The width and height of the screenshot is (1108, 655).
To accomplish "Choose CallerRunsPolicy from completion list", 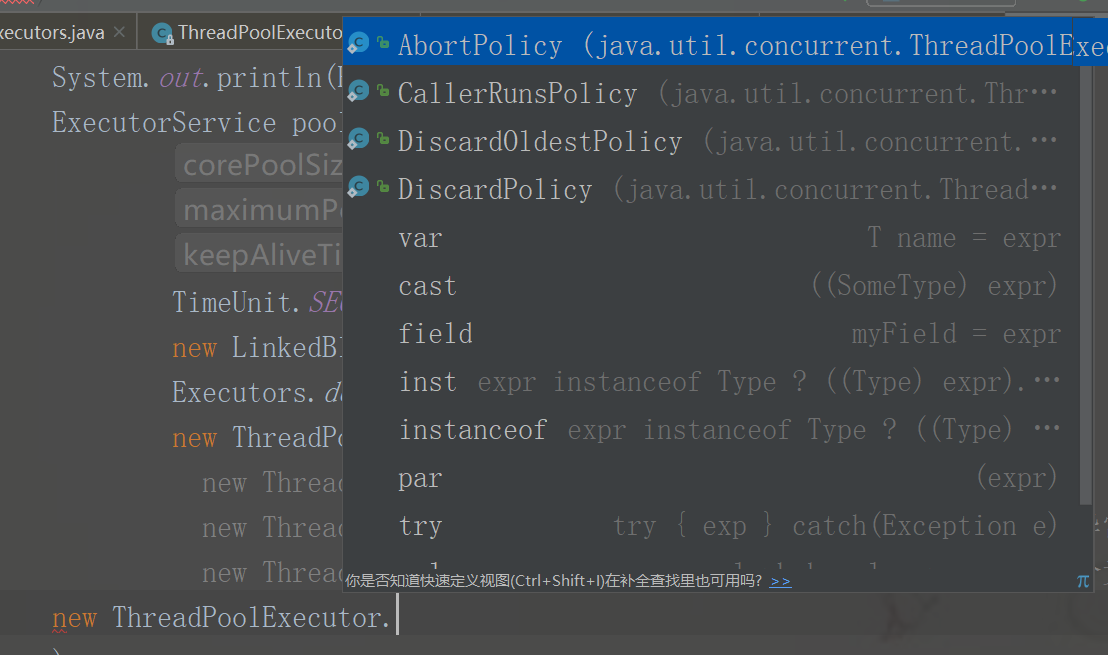I will tap(712, 93).
